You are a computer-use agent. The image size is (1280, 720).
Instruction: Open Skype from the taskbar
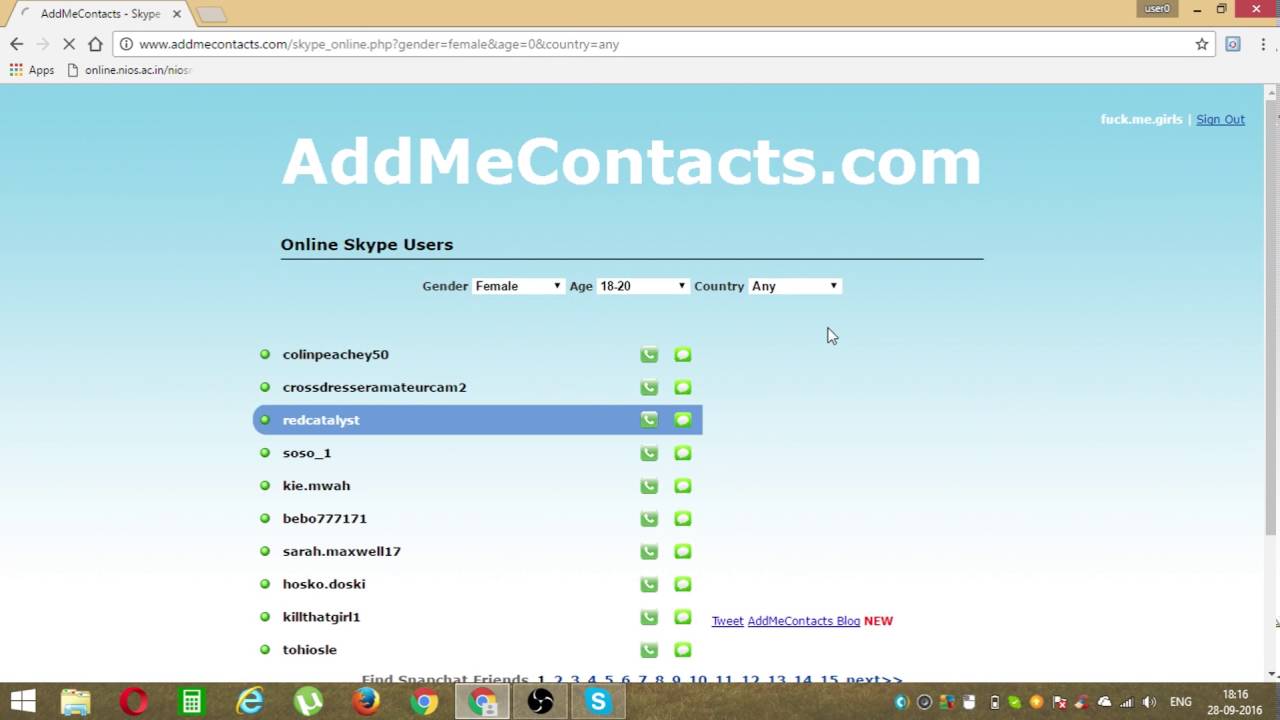[x=598, y=701]
